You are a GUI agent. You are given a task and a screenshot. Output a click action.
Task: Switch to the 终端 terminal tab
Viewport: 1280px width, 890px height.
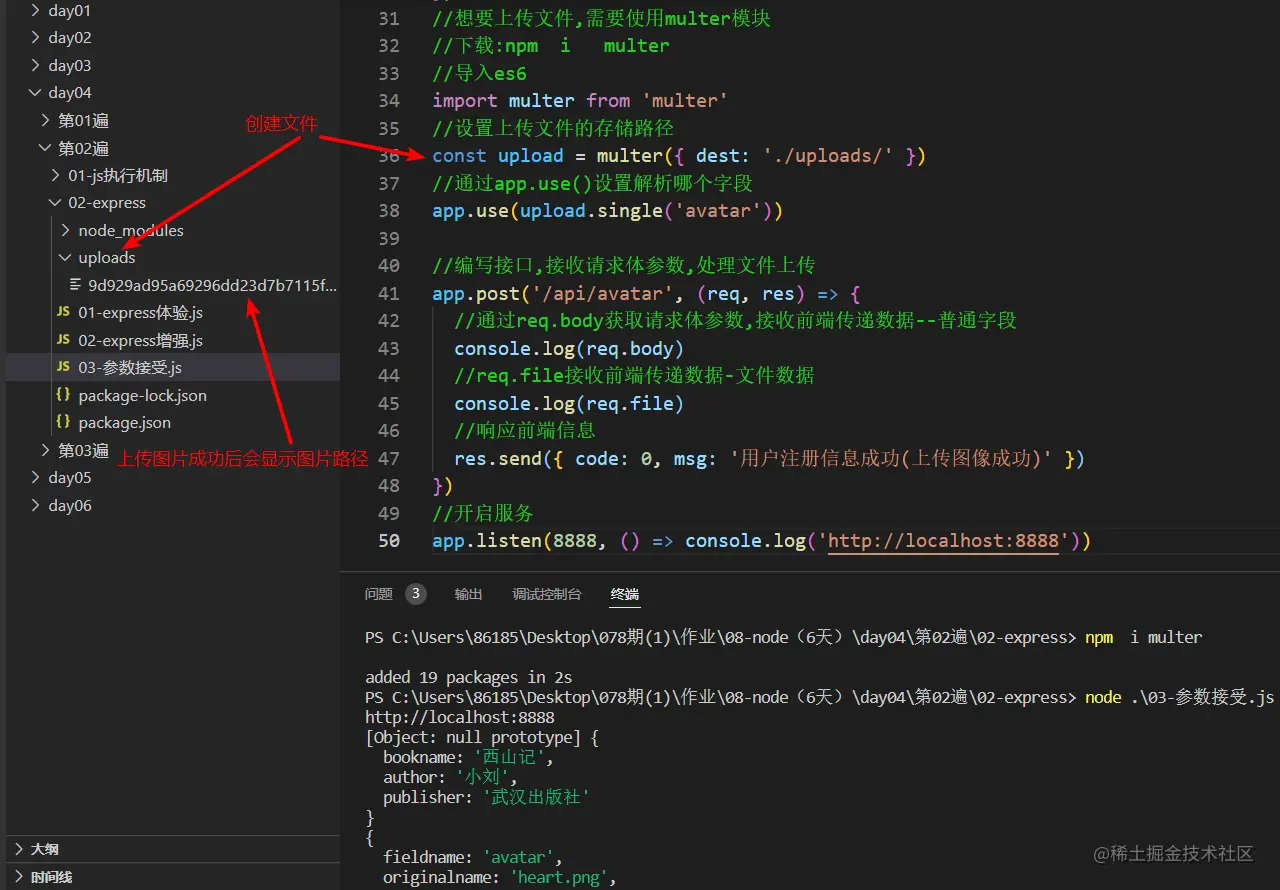tap(625, 594)
